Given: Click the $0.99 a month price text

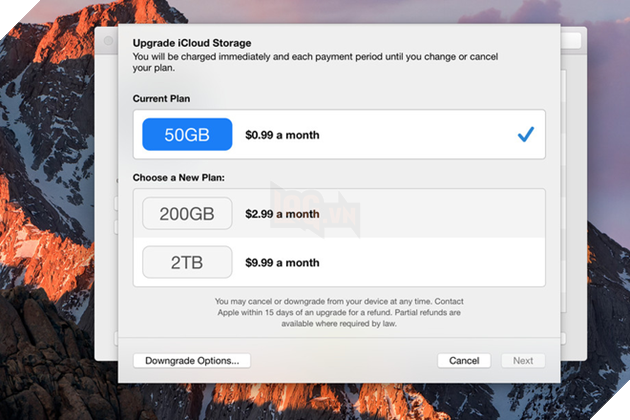Looking at the screenshot, I should (282, 135).
